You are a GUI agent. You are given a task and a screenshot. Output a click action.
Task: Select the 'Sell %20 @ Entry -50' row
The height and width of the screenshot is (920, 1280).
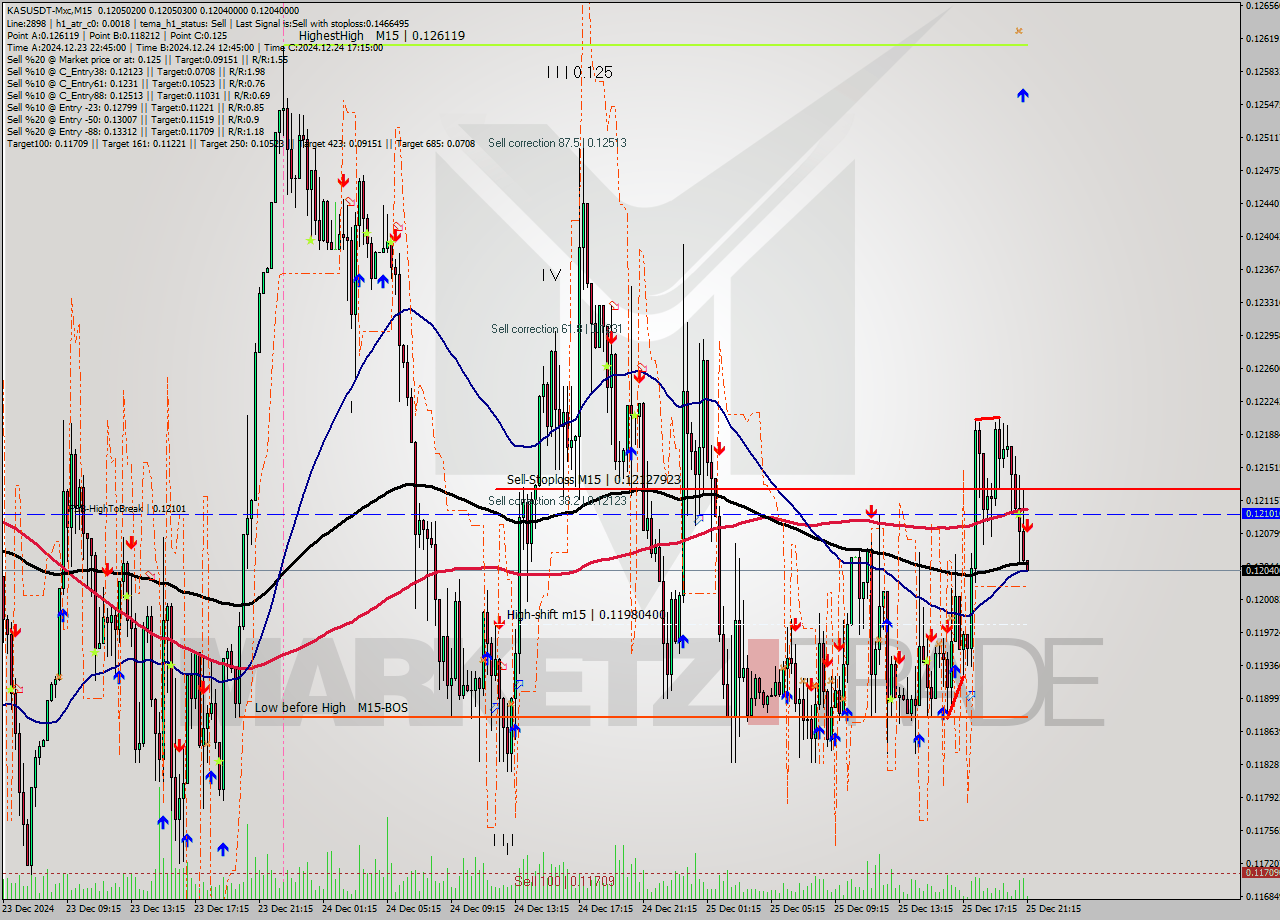coord(132,120)
